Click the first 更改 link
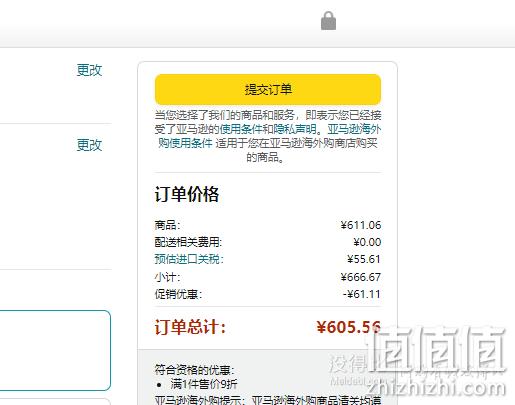Screen dimensions: 515x405 (x=89, y=70)
